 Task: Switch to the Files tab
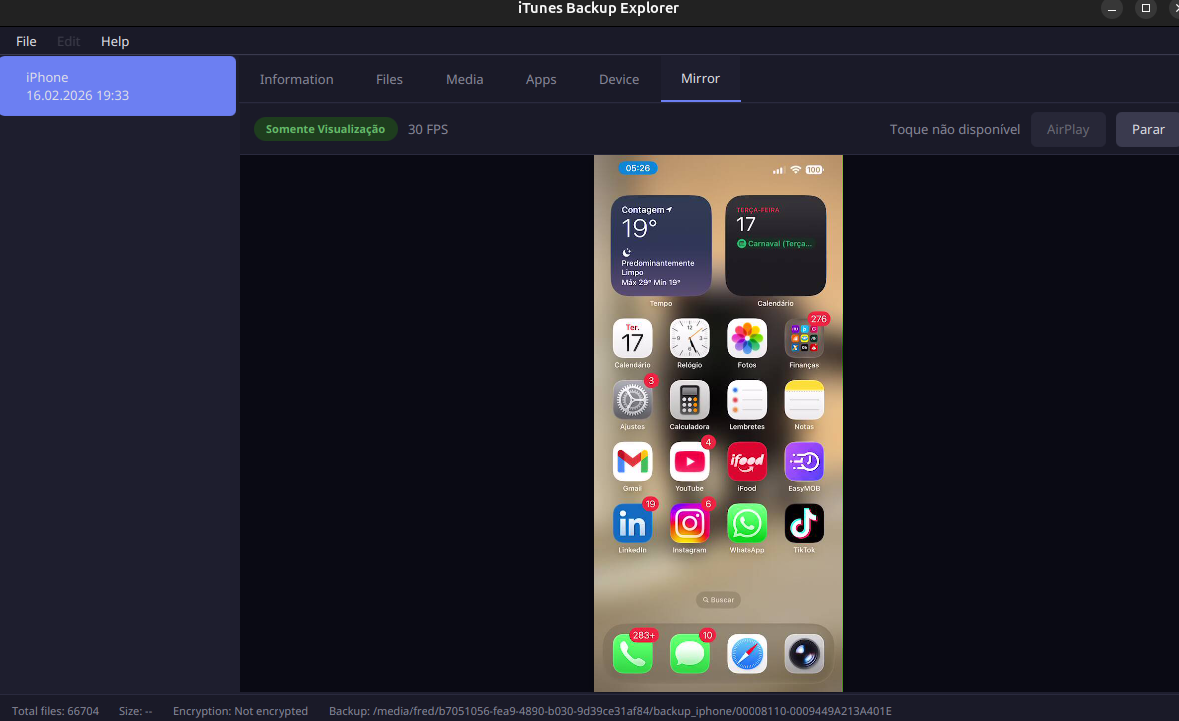[x=389, y=79]
